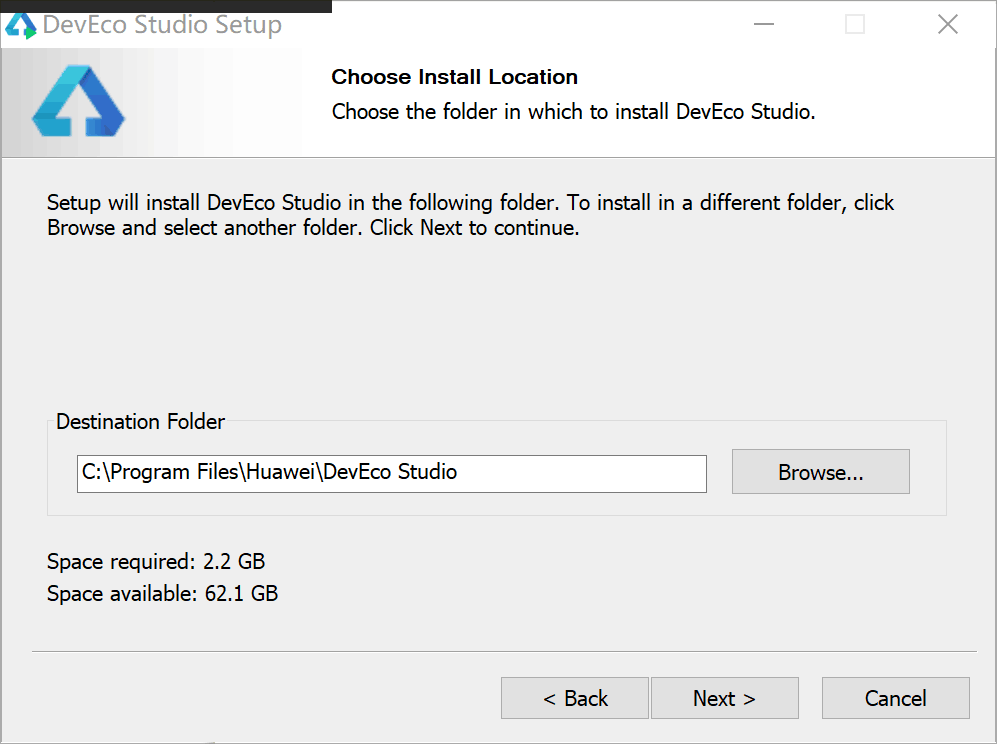Image resolution: width=997 pixels, height=744 pixels.
Task: Click the Browse... button
Action: point(820,472)
